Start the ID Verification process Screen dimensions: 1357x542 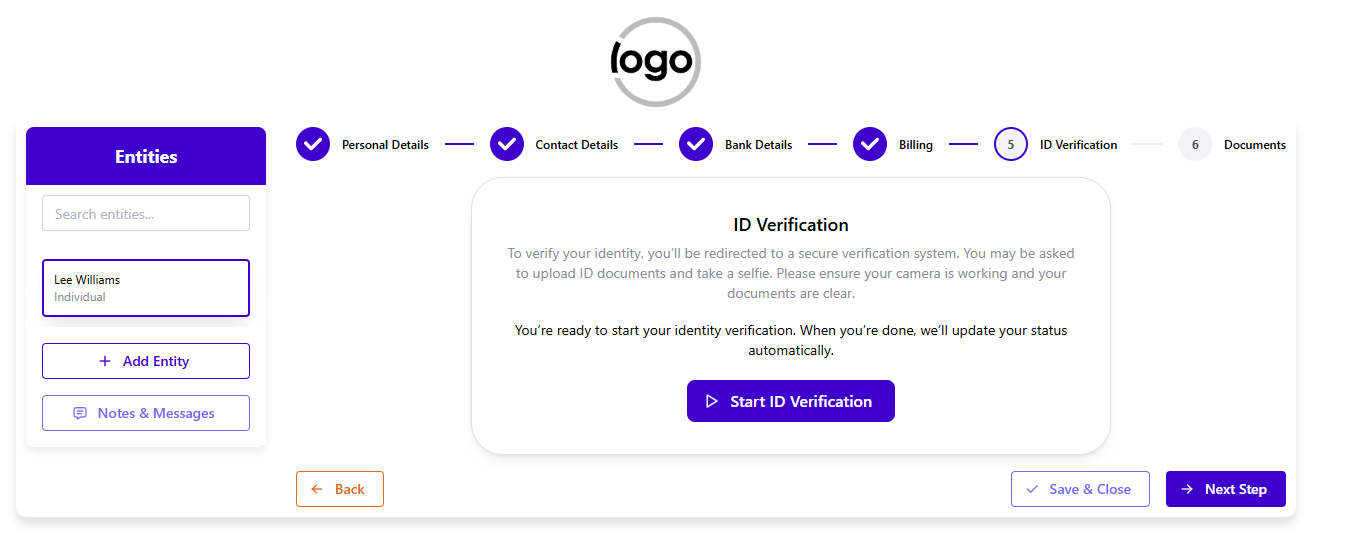790,401
